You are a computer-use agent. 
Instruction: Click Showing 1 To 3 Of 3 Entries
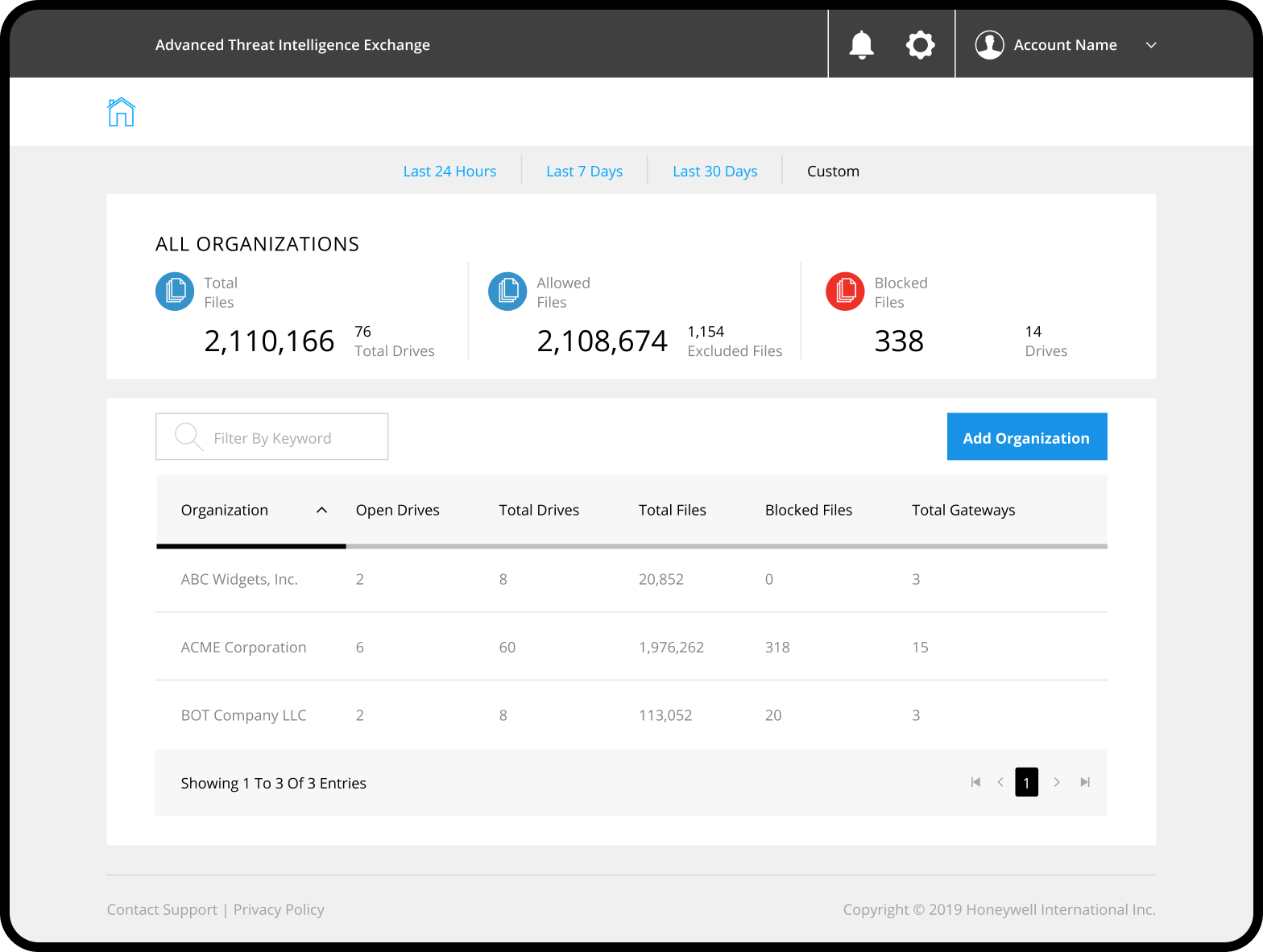(273, 783)
